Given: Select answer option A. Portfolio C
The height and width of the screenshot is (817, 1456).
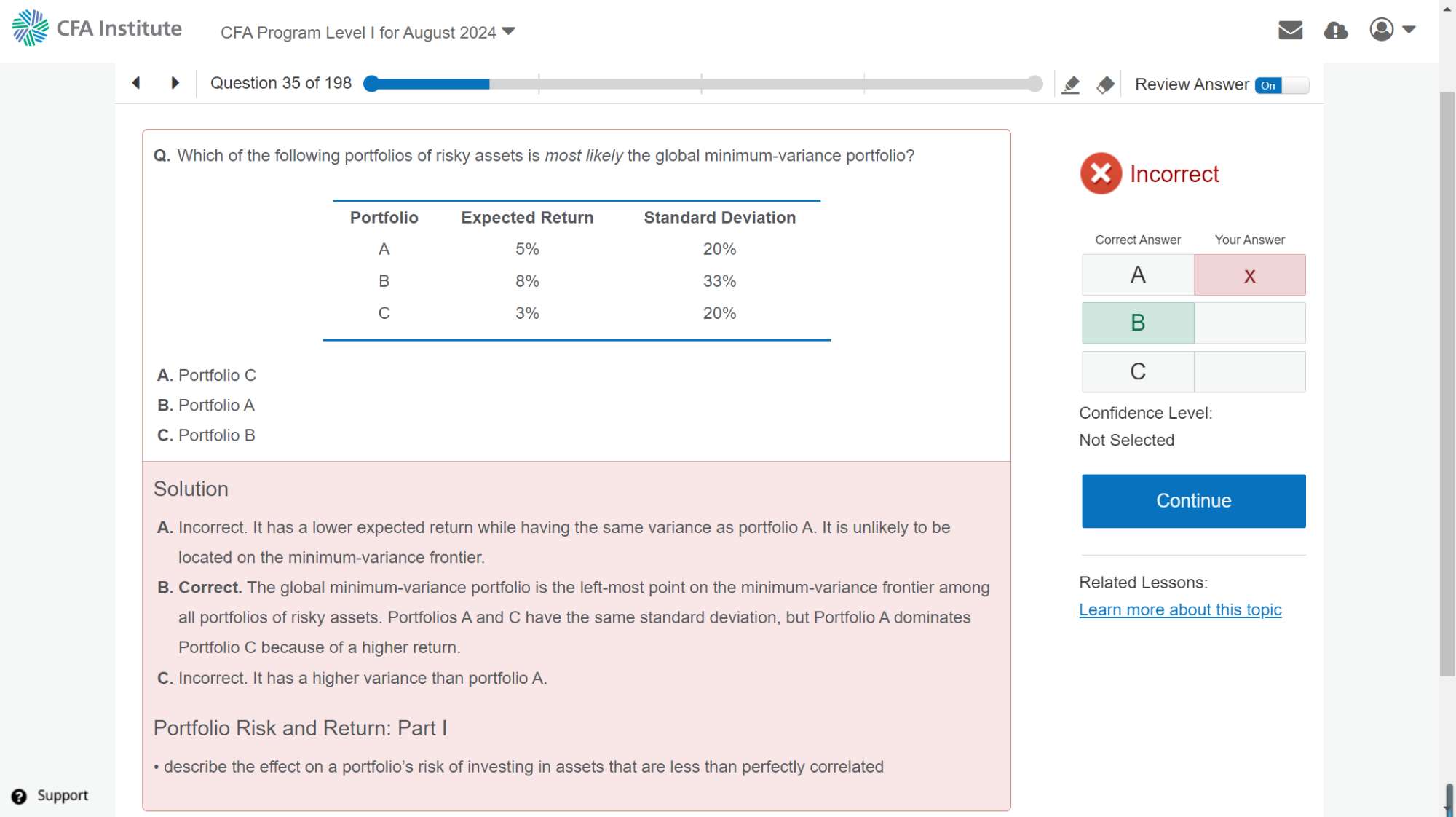Looking at the screenshot, I should 207,375.
